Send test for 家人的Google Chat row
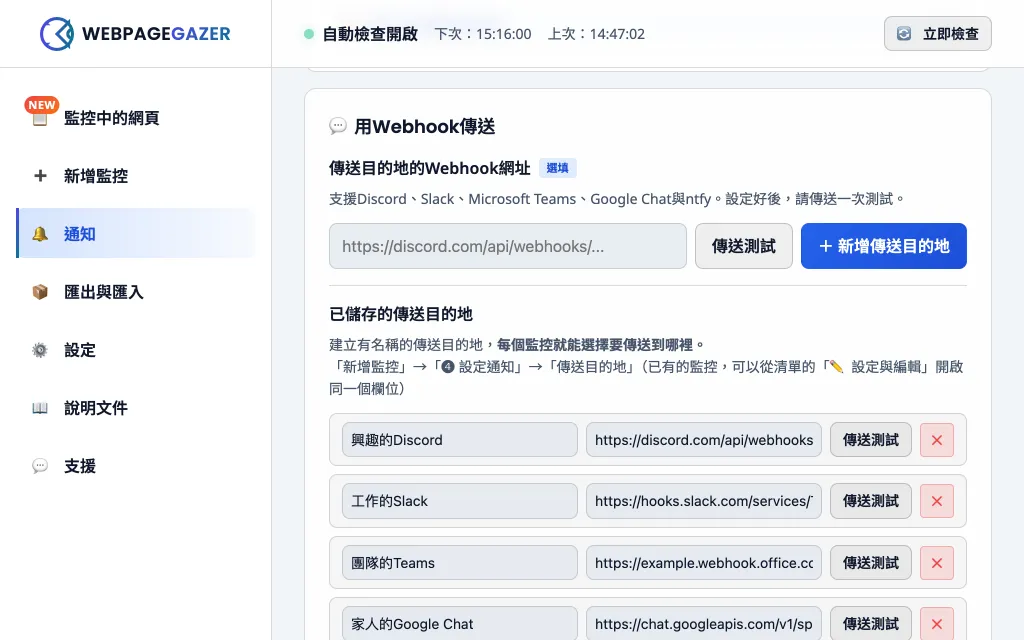Viewport: 1024px width, 640px height. pyautogui.click(x=871, y=624)
